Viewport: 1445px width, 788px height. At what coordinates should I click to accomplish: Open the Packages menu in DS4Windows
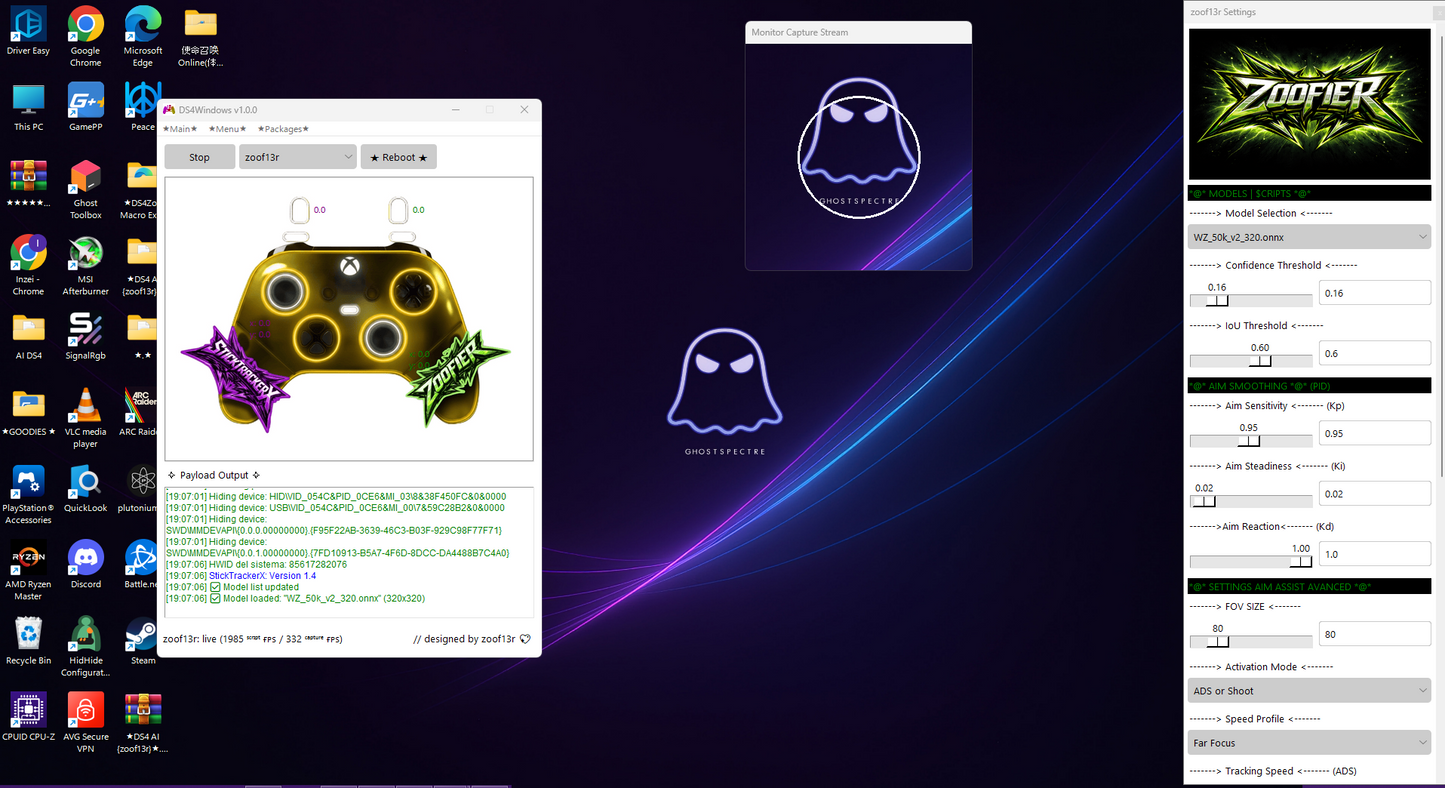point(283,129)
